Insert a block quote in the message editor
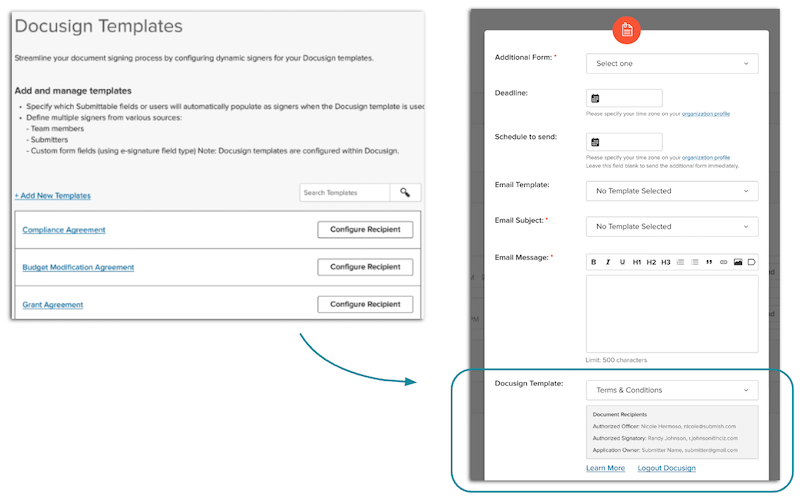This screenshot has width=800, height=496. click(x=709, y=262)
